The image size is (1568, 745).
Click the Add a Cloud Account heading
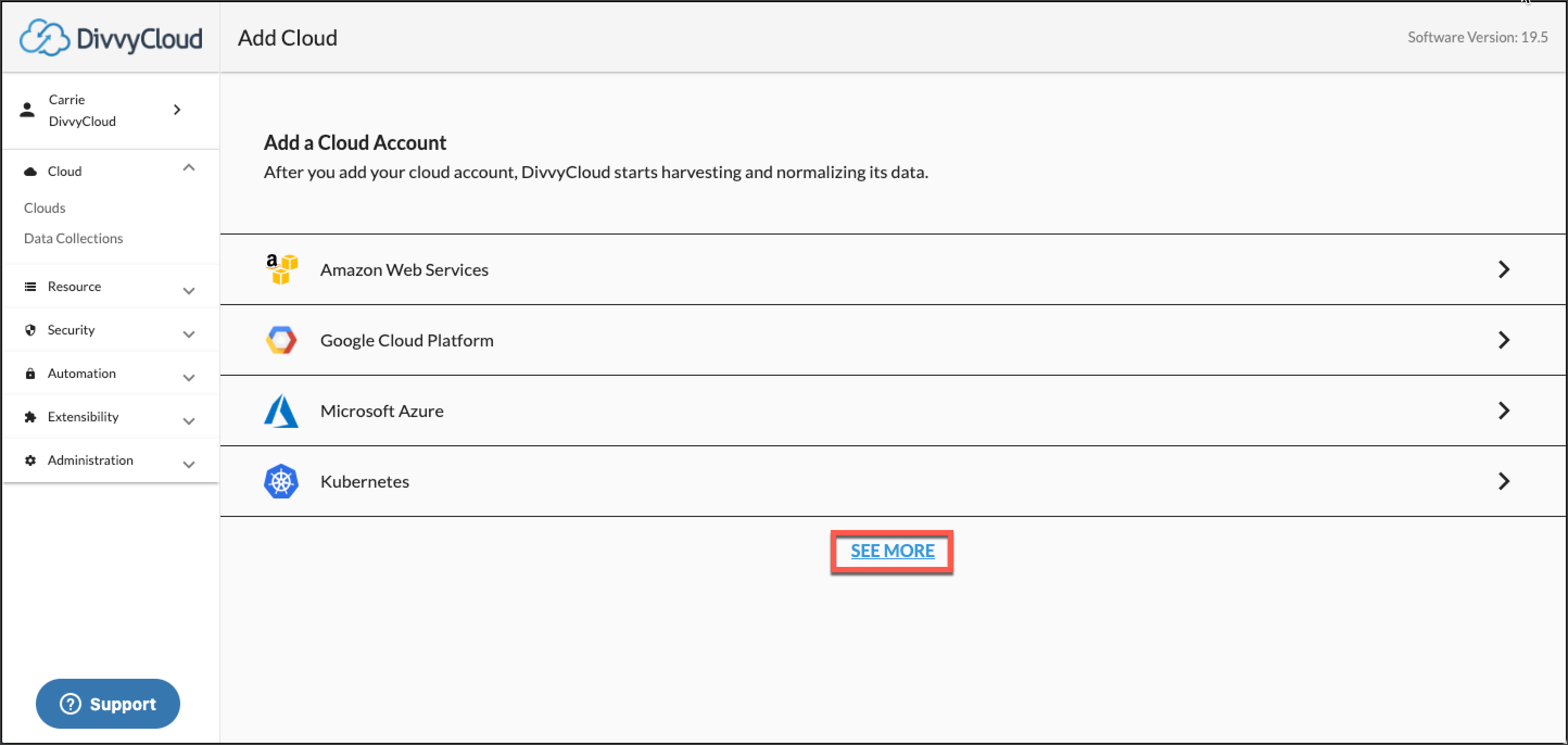[x=355, y=142]
